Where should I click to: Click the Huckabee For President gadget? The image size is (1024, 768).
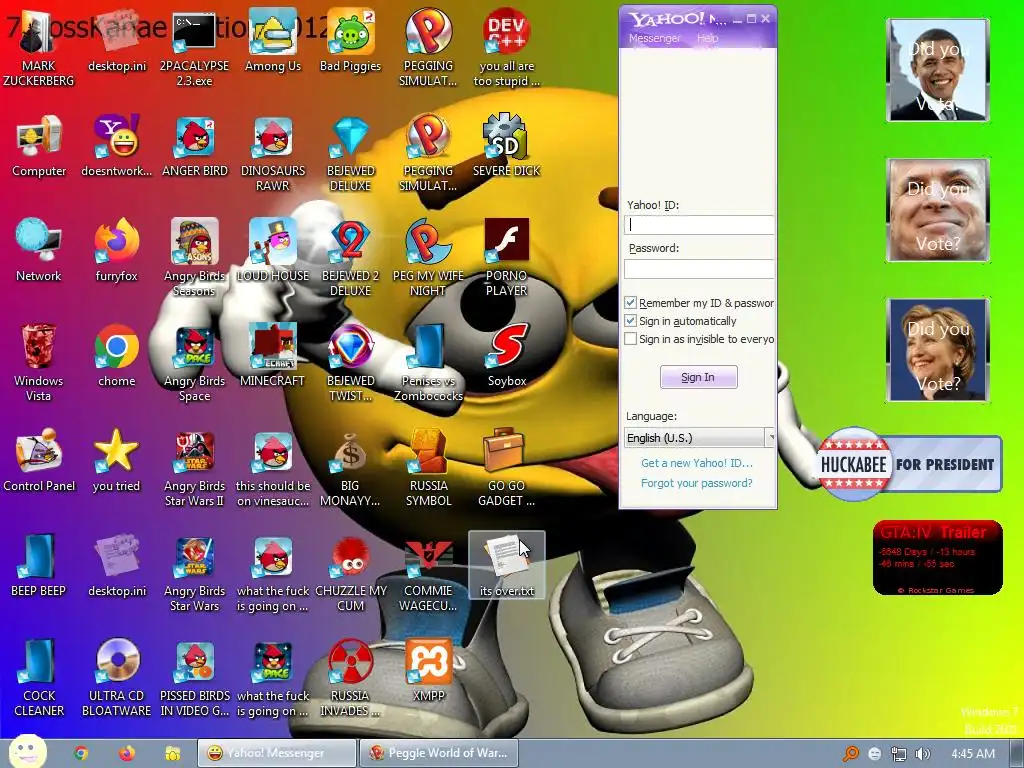click(909, 464)
